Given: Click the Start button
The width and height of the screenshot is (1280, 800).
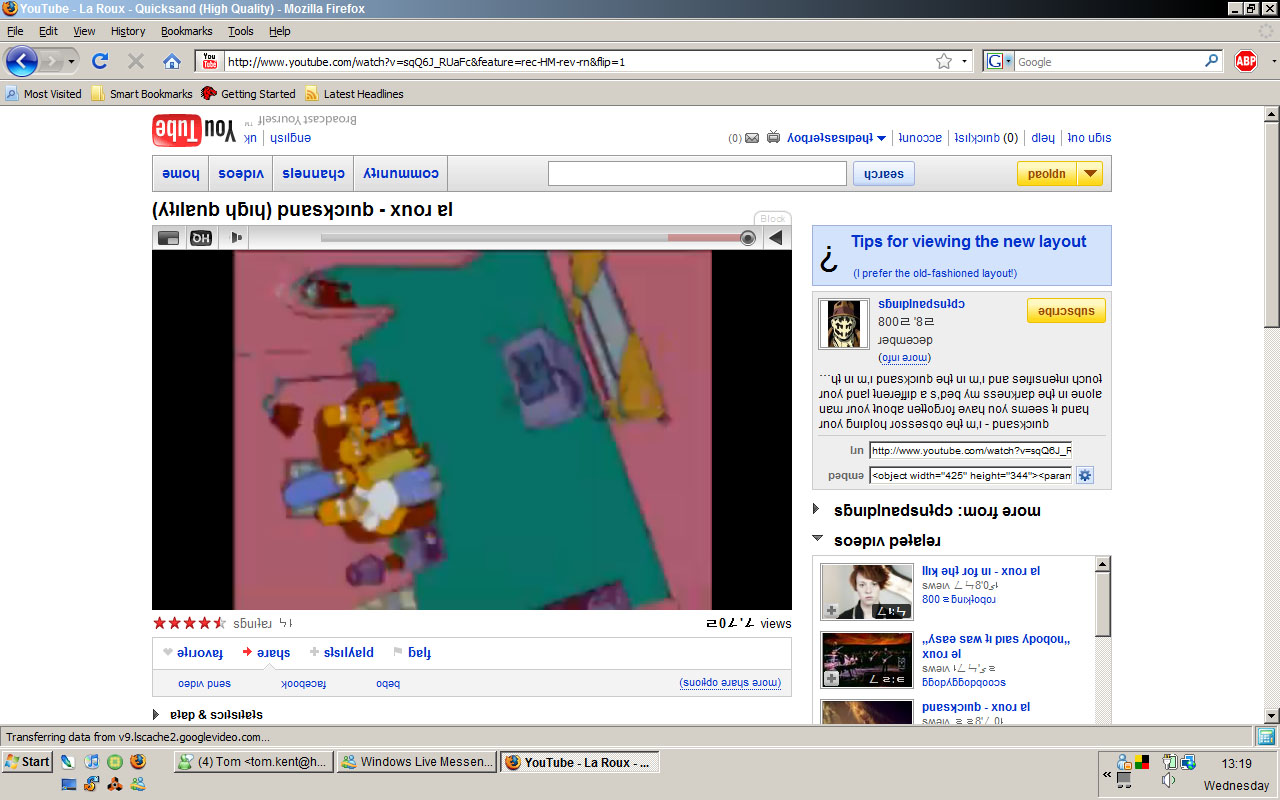Looking at the screenshot, I should coord(28,761).
